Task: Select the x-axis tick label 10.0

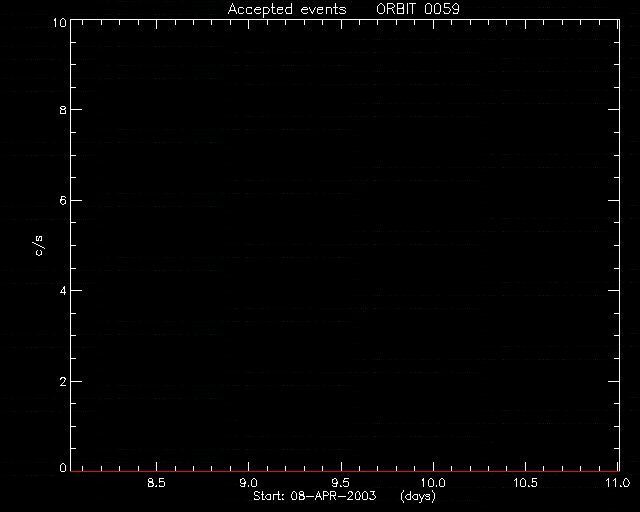Action: (x=433, y=483)
